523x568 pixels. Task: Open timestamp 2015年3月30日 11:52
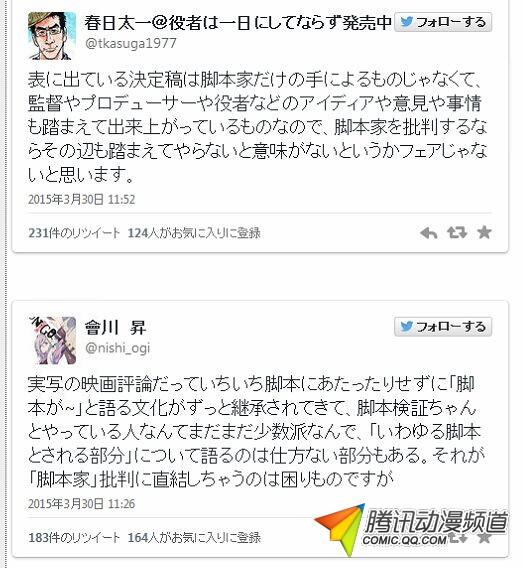click(81, 199)
